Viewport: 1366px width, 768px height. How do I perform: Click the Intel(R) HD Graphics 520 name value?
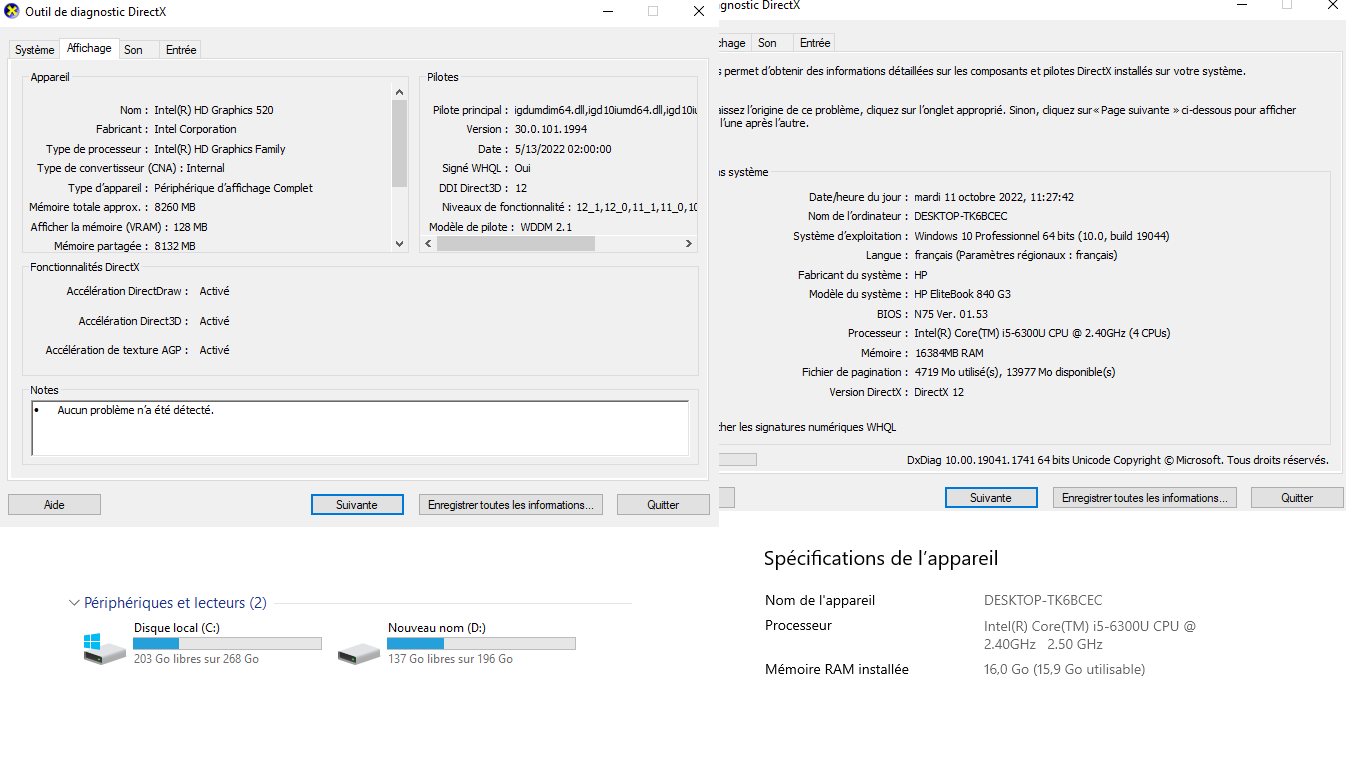(x=213, y=110)
